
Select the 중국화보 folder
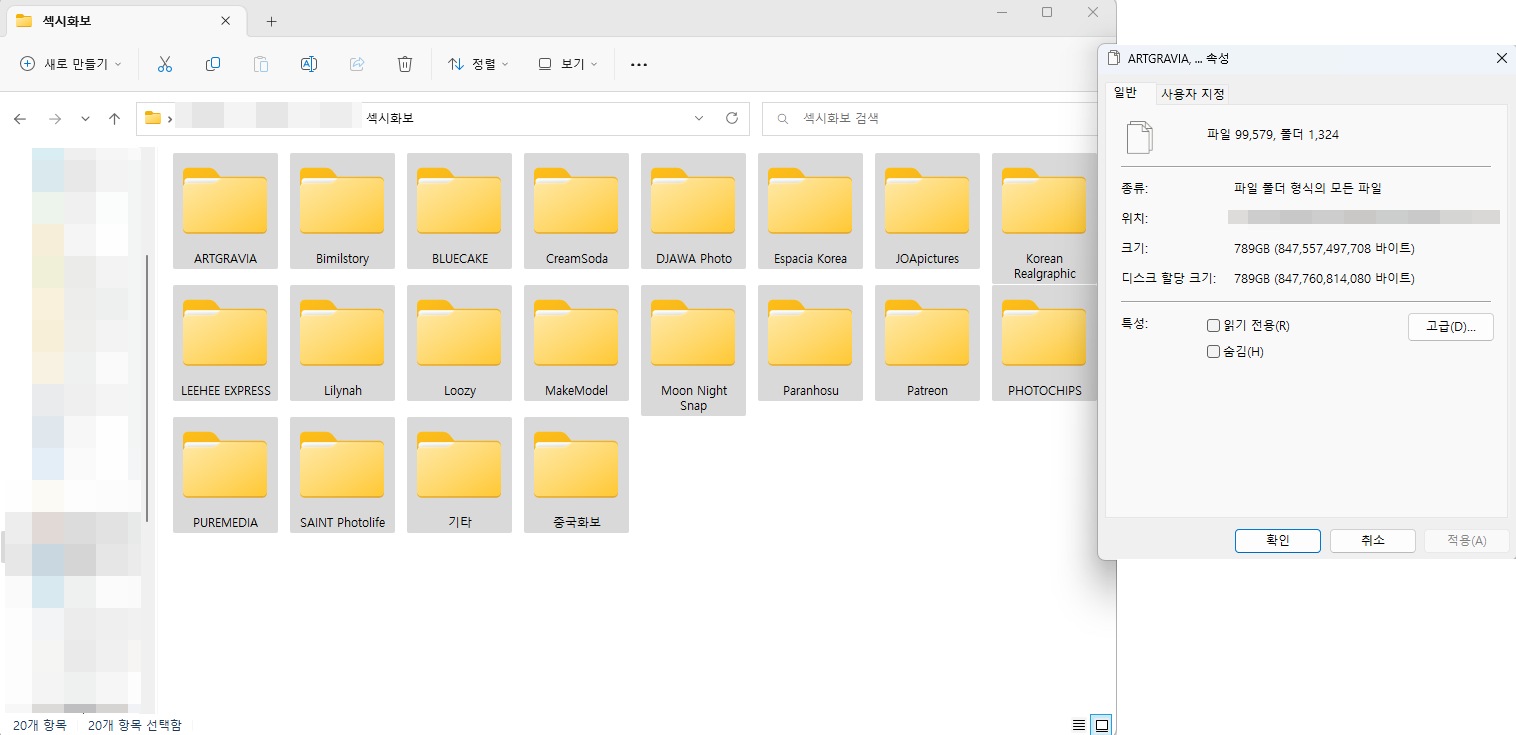[576, 475]
